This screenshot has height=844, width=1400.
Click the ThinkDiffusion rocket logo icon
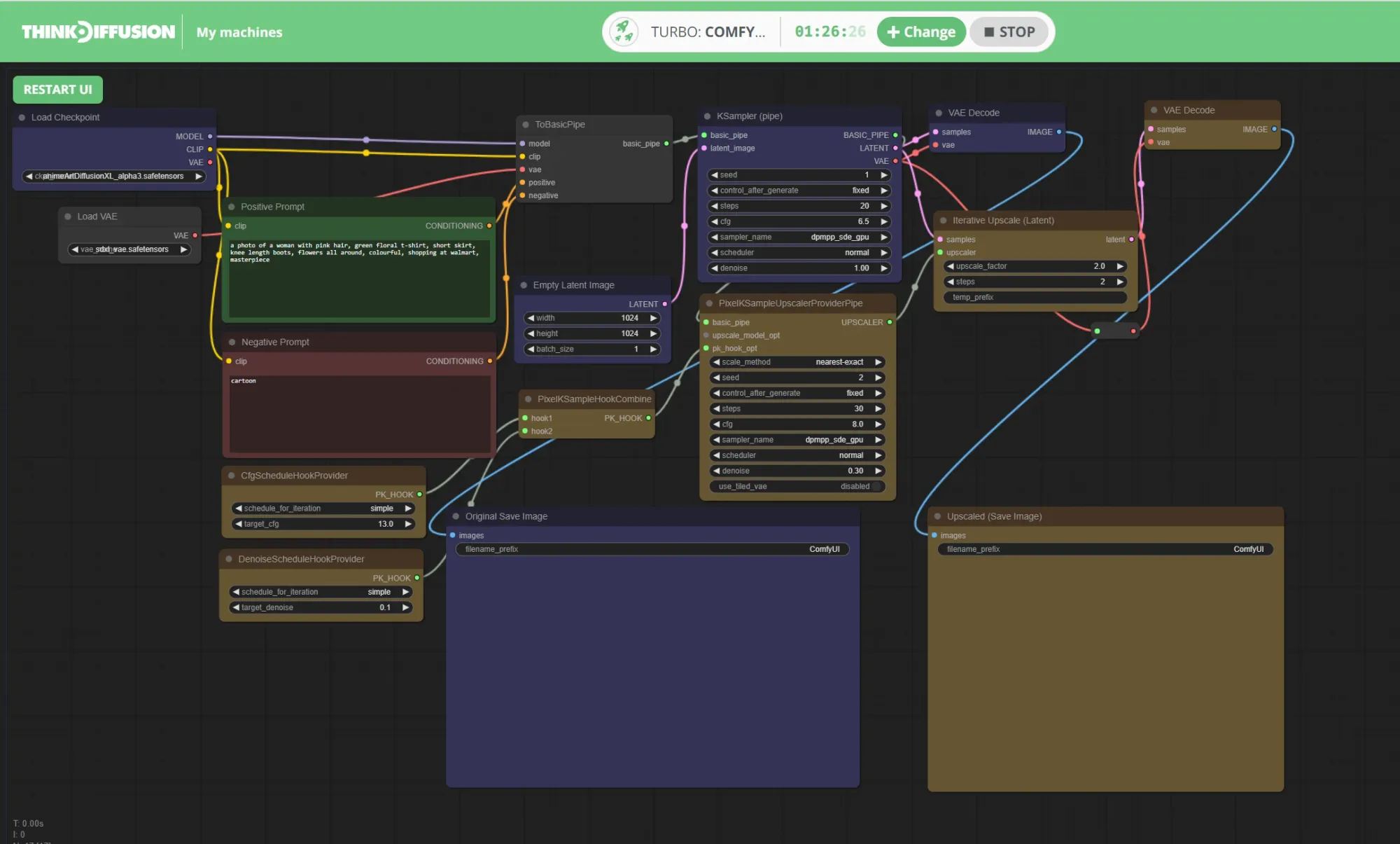(x=82, y=31)
